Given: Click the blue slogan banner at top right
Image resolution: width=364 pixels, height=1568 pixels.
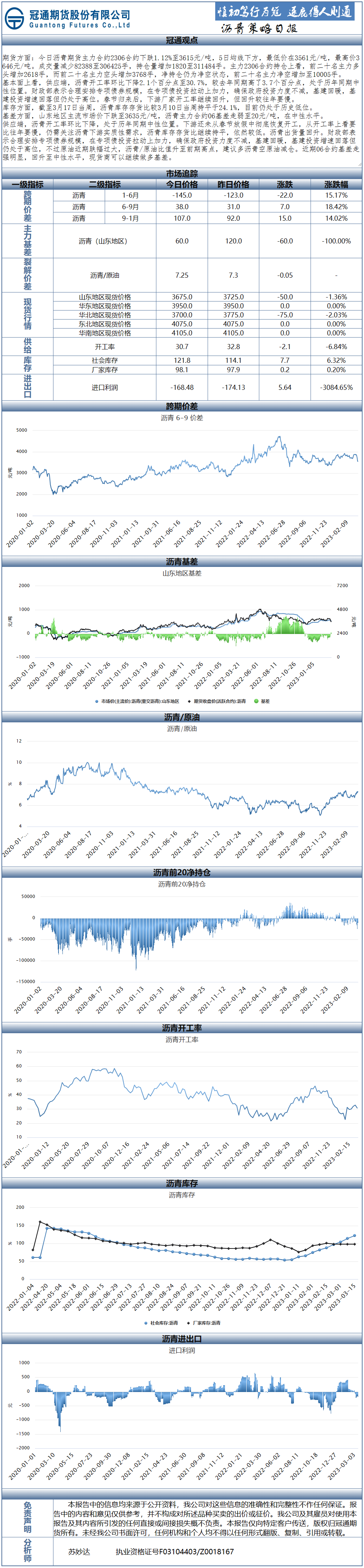Looking at the screenshot, I should point(285,12).
